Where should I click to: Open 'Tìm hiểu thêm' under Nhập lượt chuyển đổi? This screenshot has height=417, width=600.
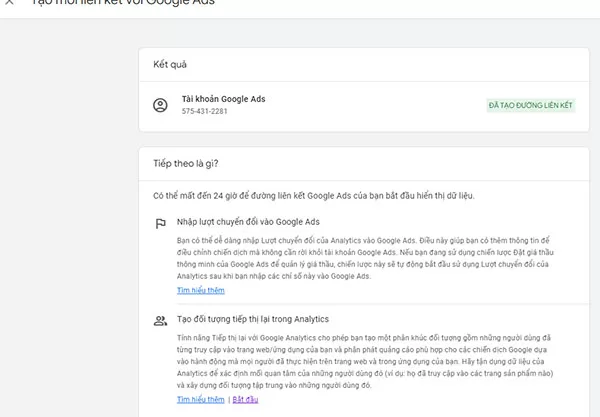tap(201, 290)
